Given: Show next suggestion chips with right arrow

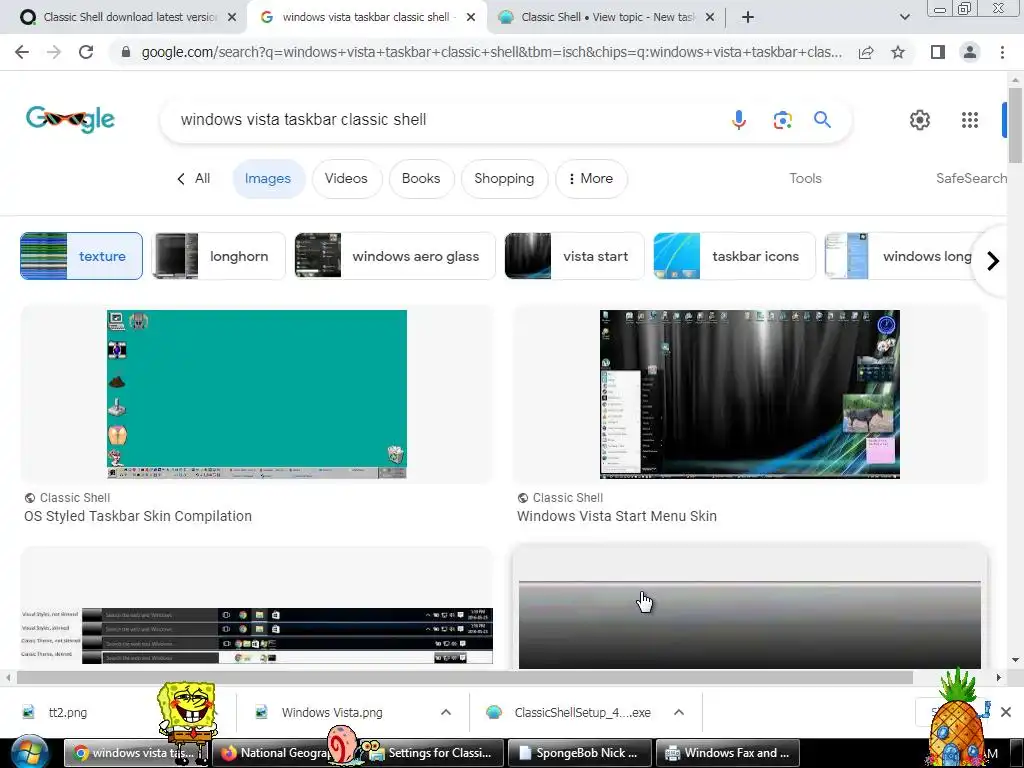Looking at the screenshot, I should coord(993,261).
